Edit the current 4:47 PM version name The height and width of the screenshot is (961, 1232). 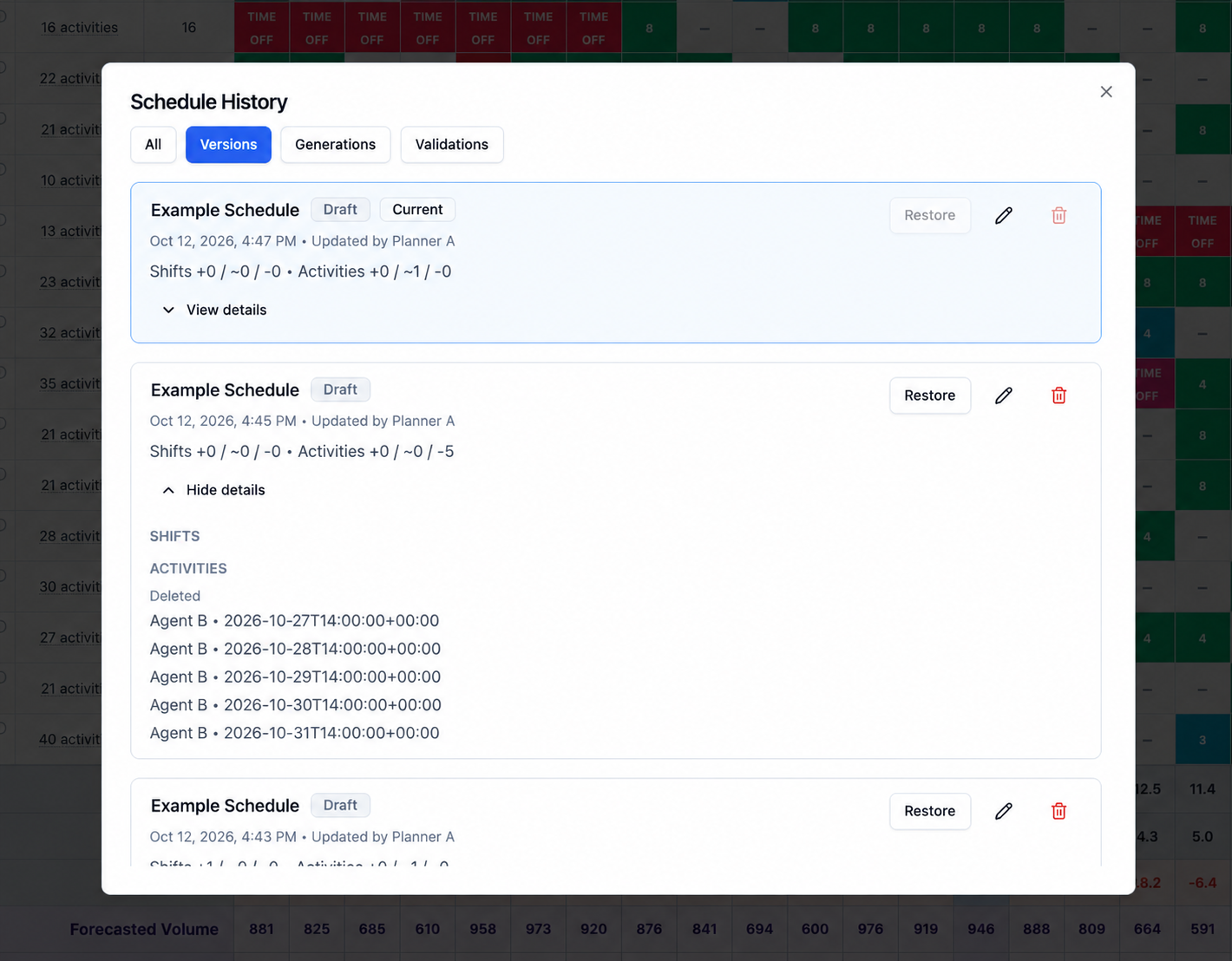(x=1004, y=215)
